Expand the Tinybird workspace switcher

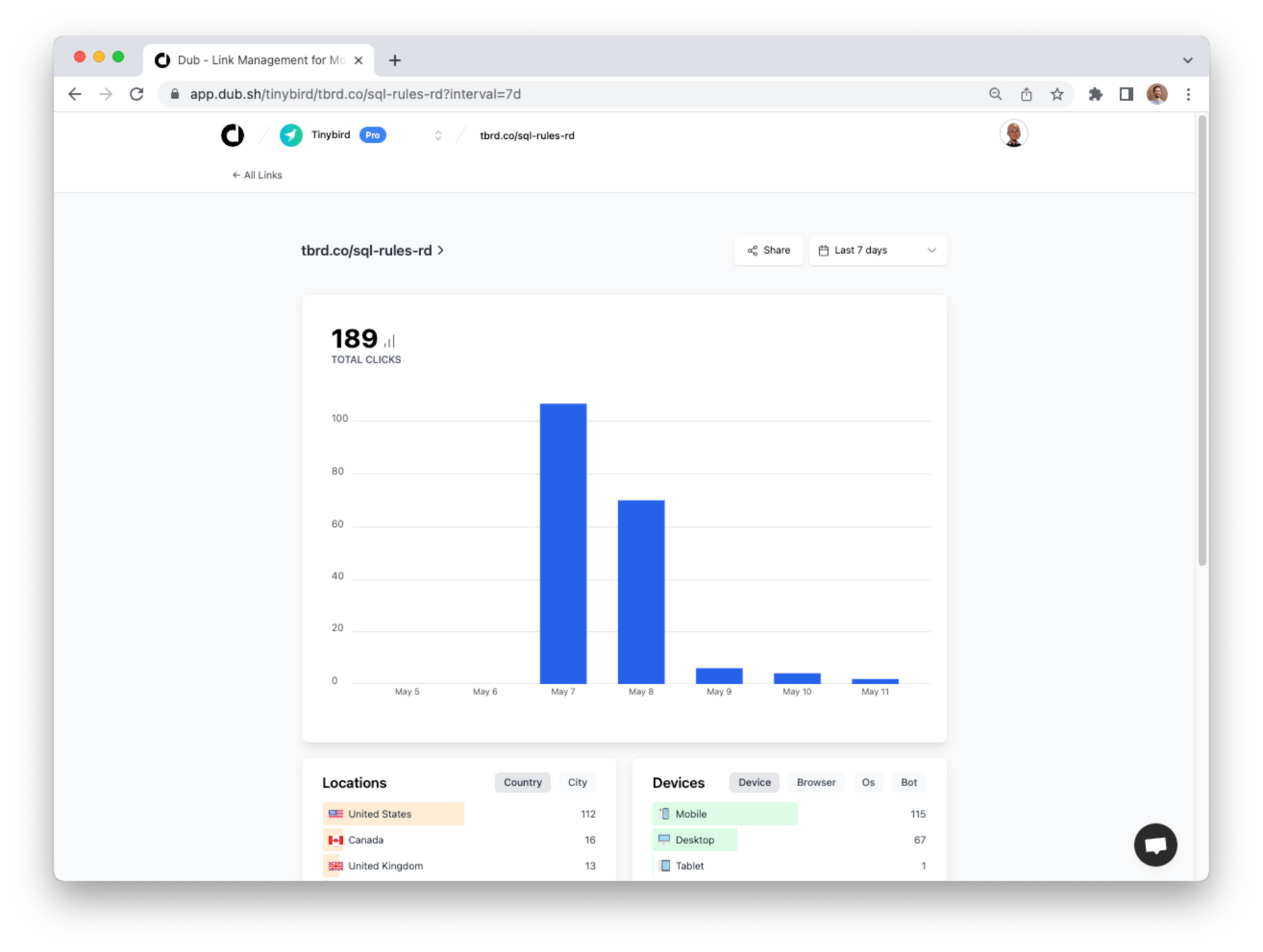[438, 135]
